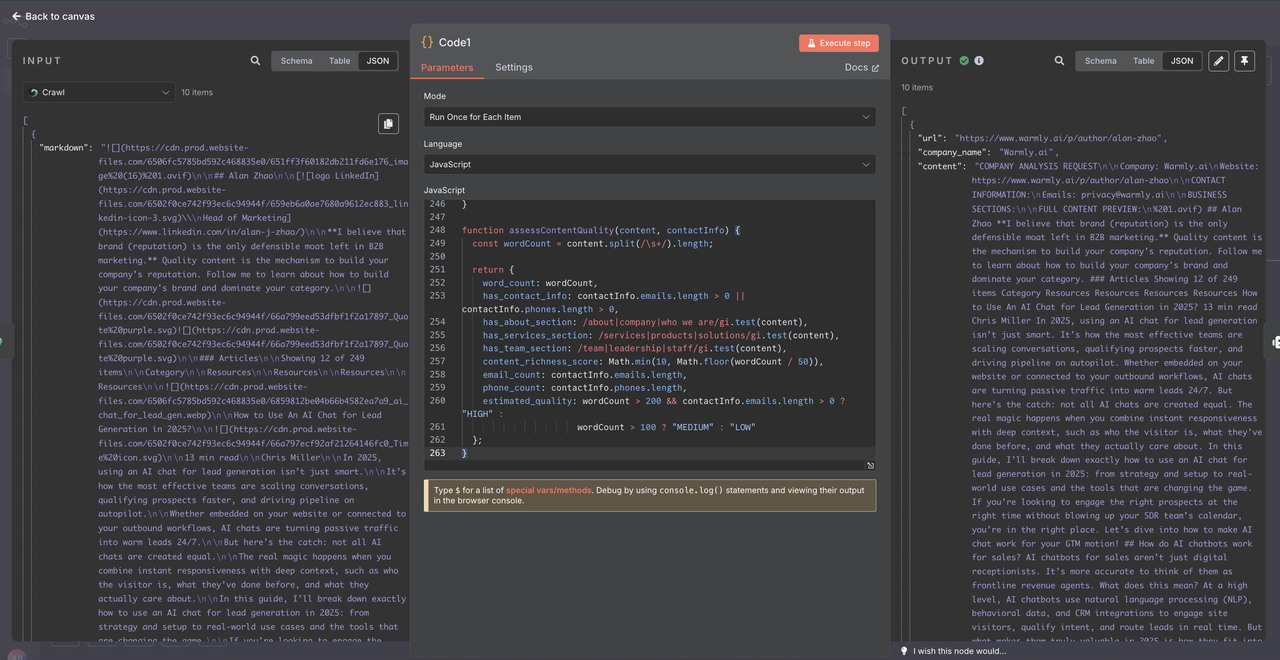This screenshot has height=660, width=1280.
Task: Click inside the JavaScript code editor
Action: [660, 350]
